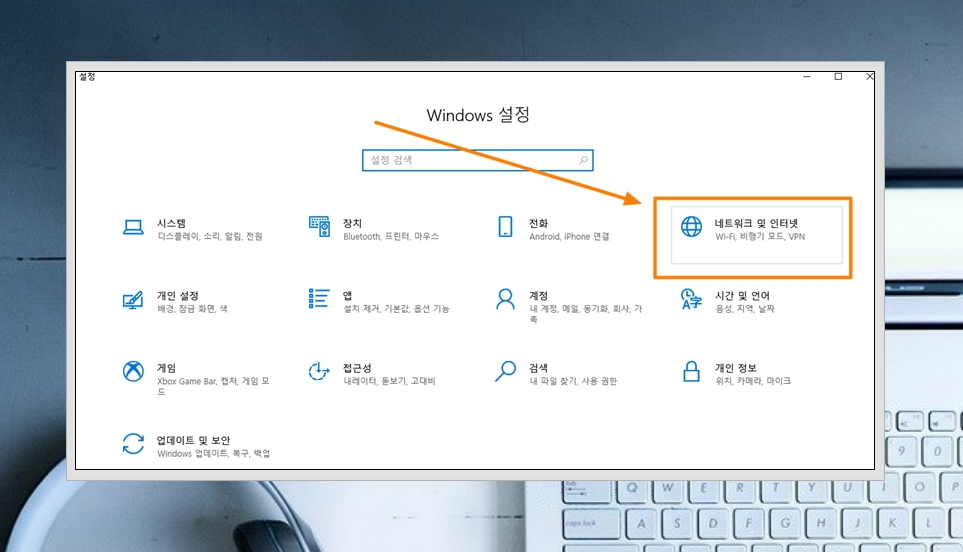Screen dimensions: 963x552
Task: Open the 장치 keyboard and speaker icon
Action: point(319,227)
